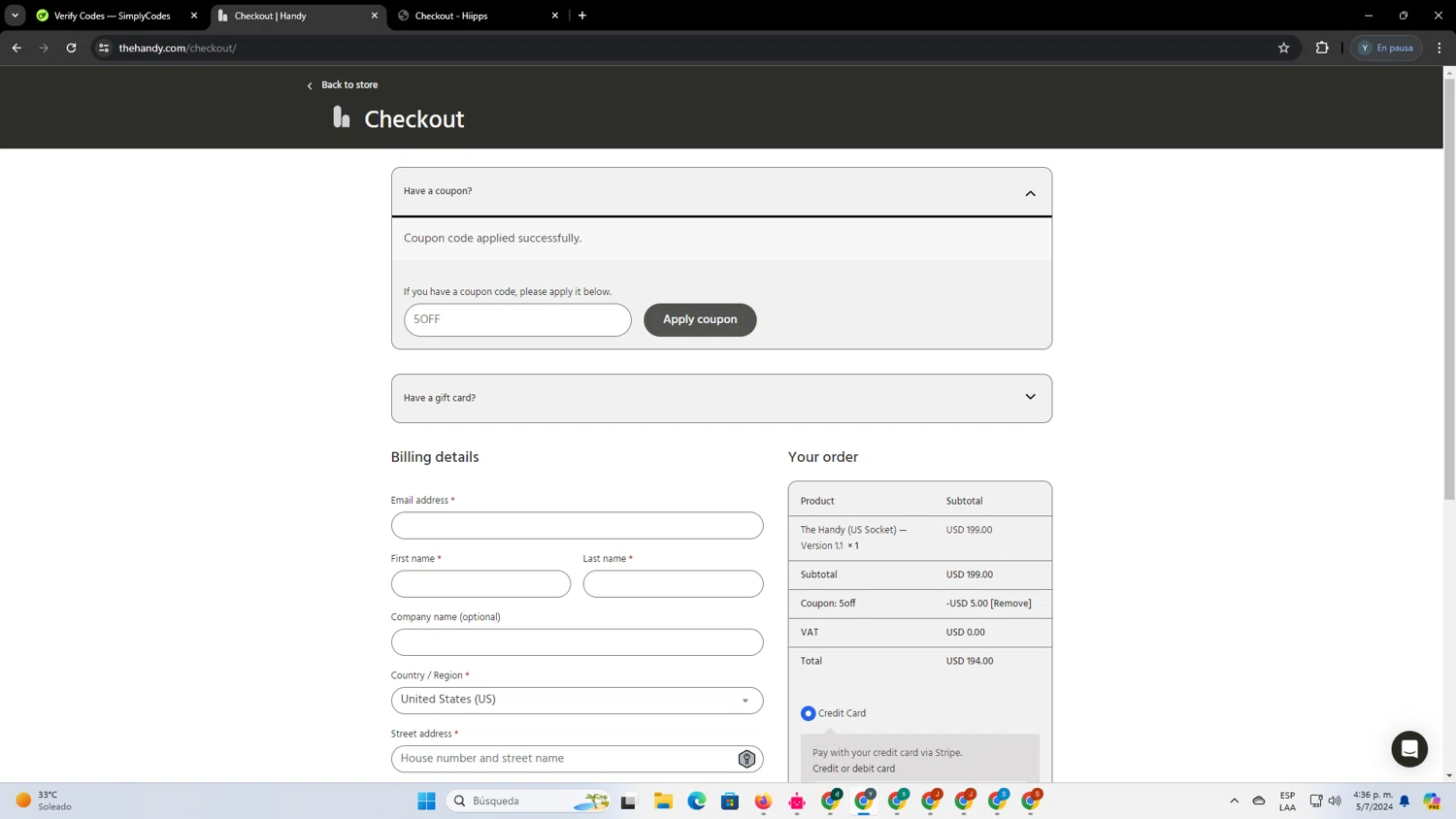Bookmark this page with the star icon
Image resolution: width=1456 pixels, height=819 pixels.
click(x=1283, y=48)
